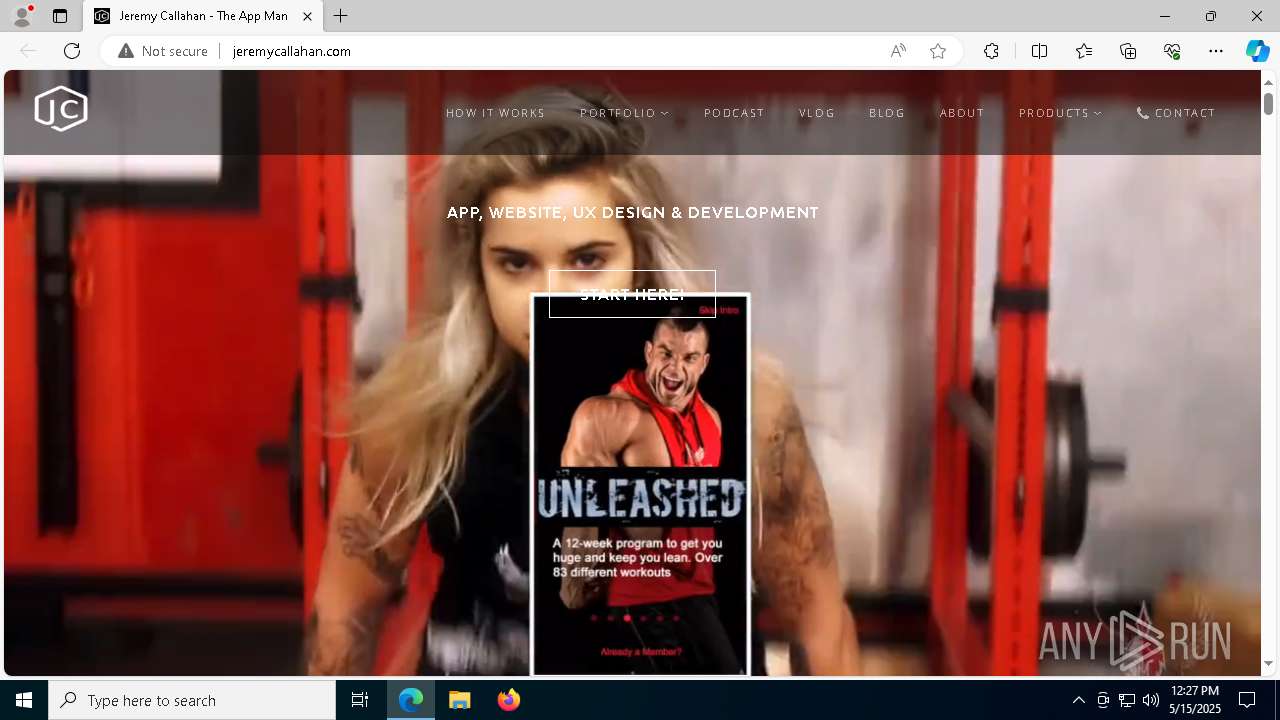
Task: Open Browser essentials icon
Action: pyautogui.click(x=1172, y=51)
